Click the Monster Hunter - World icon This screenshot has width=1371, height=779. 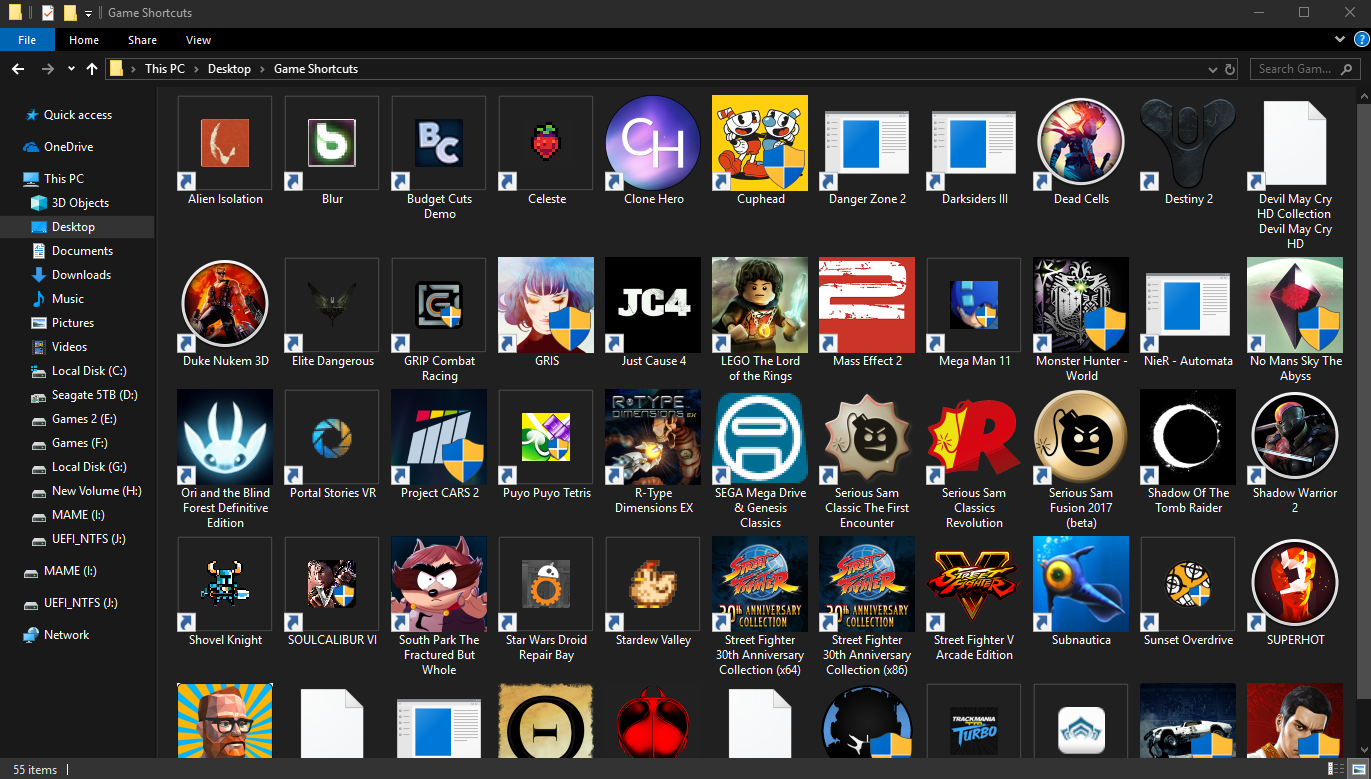1081,305
